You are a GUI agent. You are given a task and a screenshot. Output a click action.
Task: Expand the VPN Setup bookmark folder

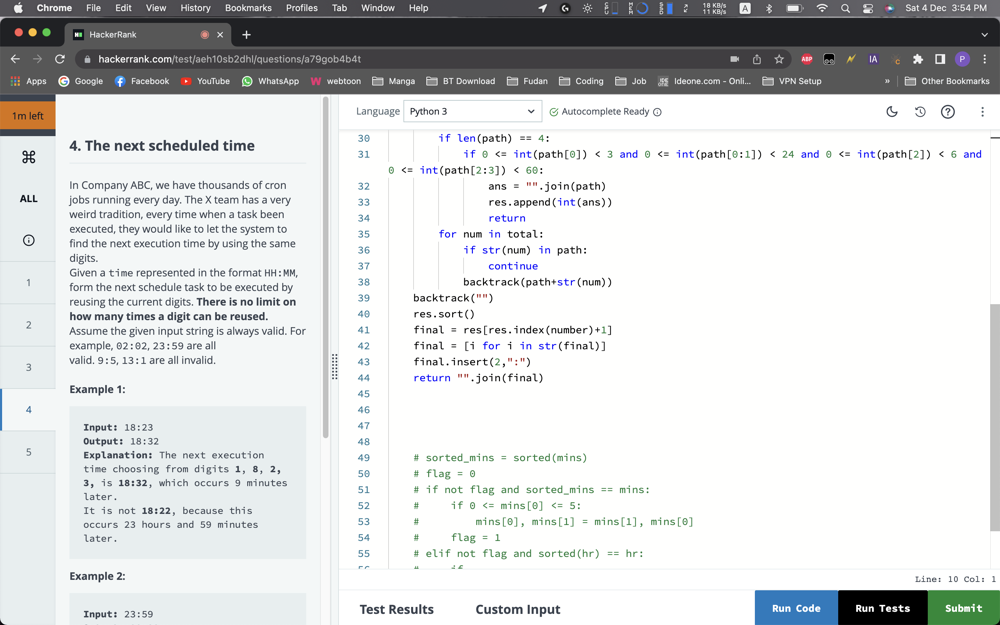792,81
